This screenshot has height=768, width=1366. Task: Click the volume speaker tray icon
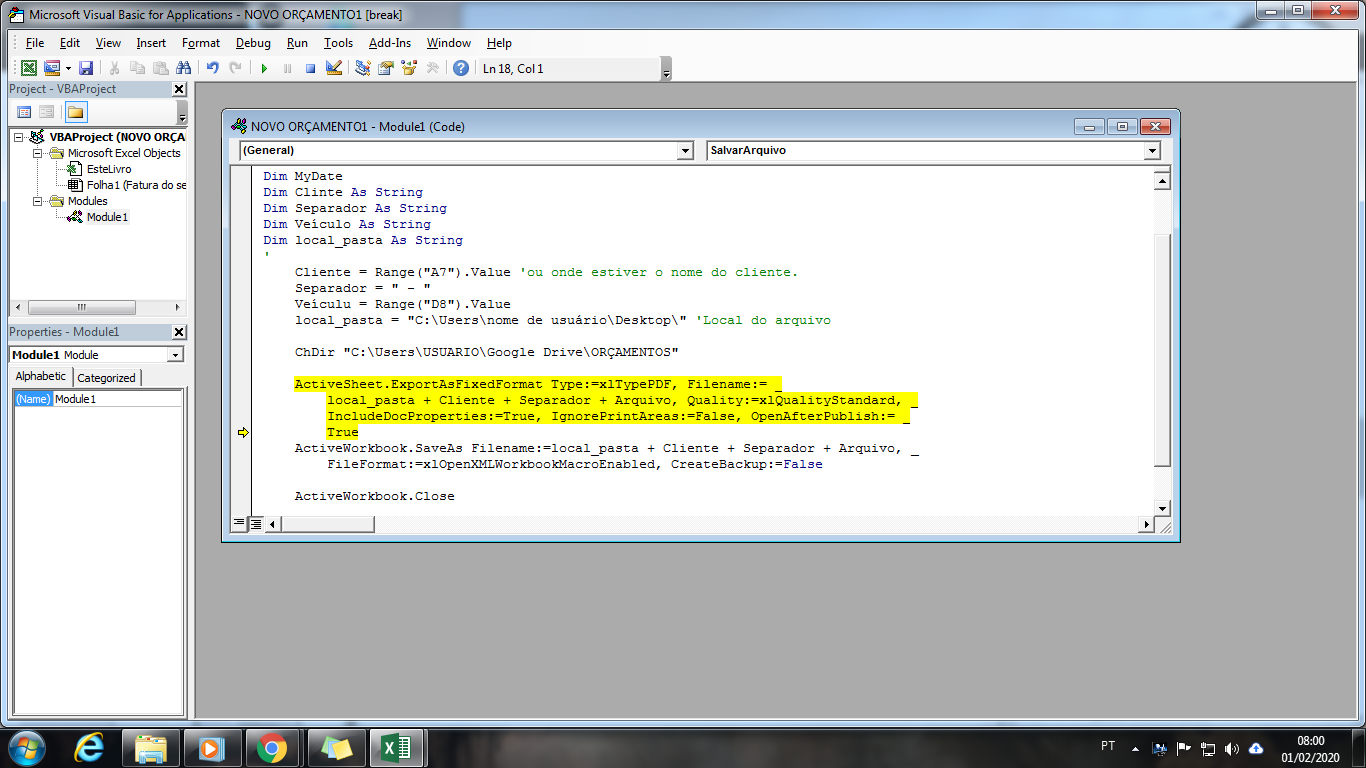coord(1231,748)
